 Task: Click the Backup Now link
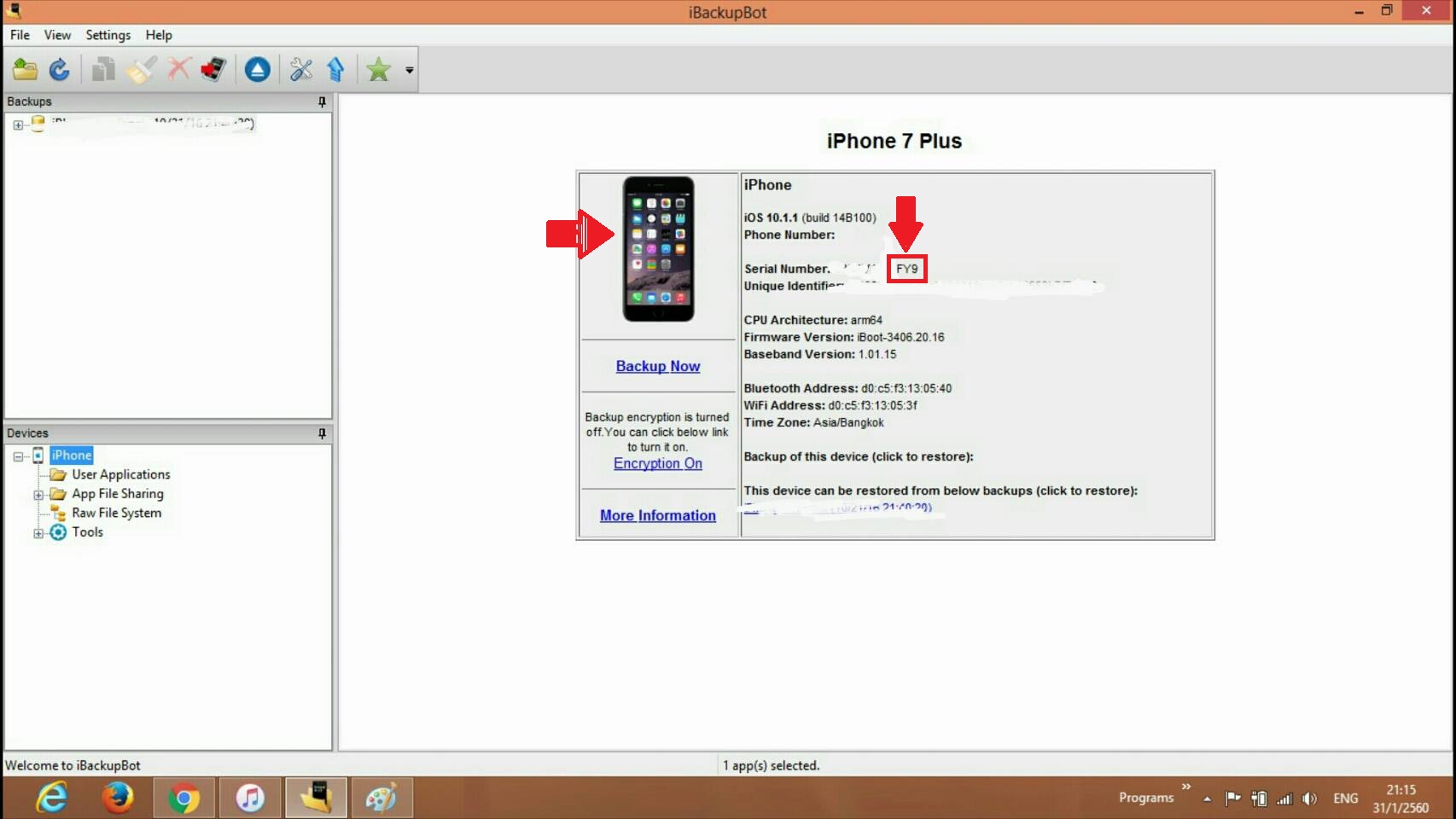click(658, 366)
